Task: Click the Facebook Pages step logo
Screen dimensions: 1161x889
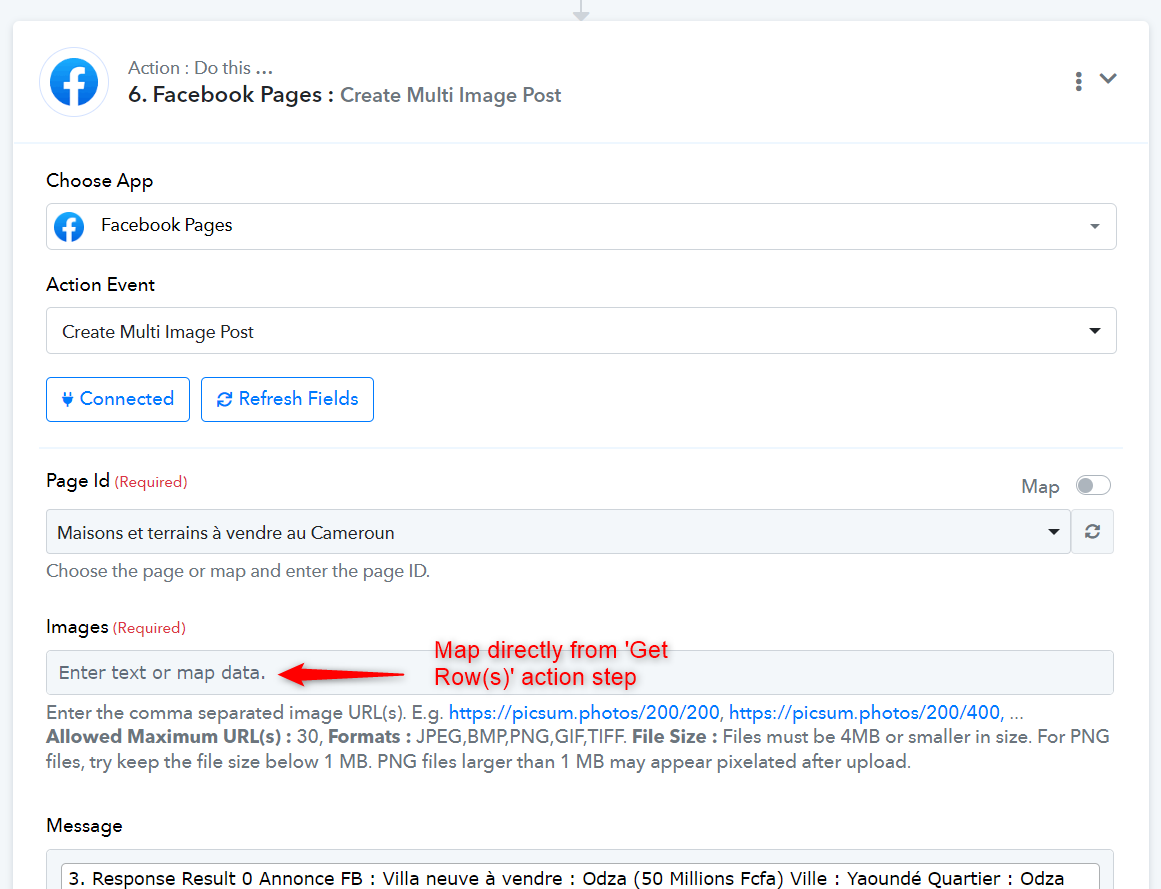Action: pyautogui.click(x=74, y=82)
